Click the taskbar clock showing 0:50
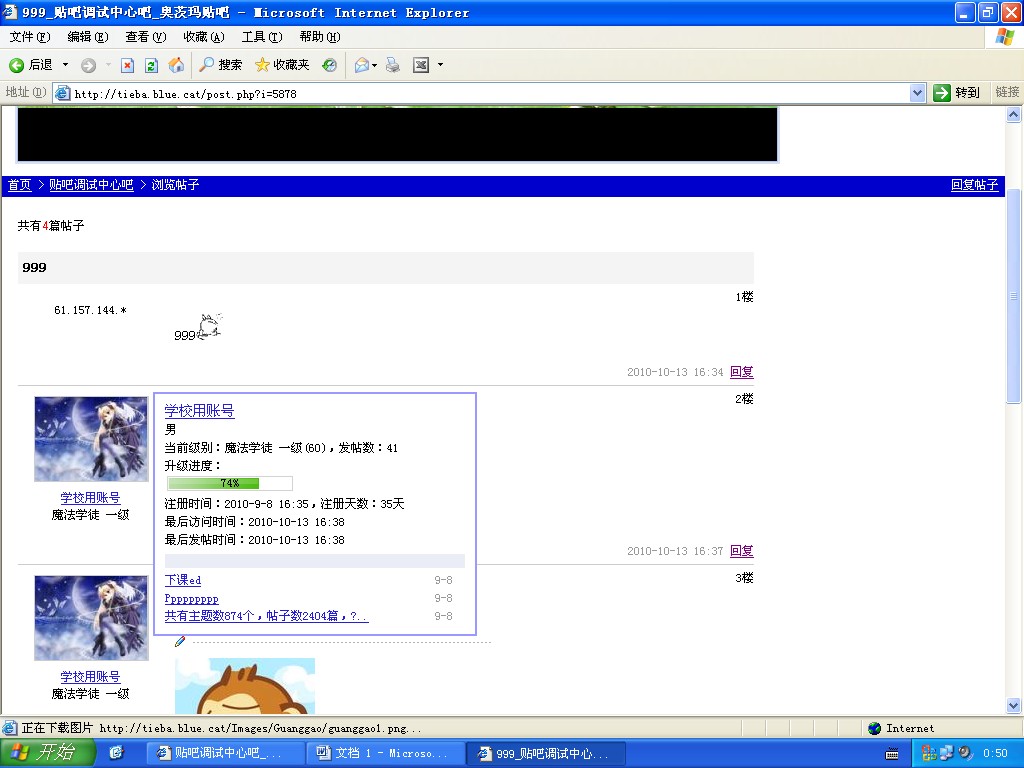 pos(995,753)
